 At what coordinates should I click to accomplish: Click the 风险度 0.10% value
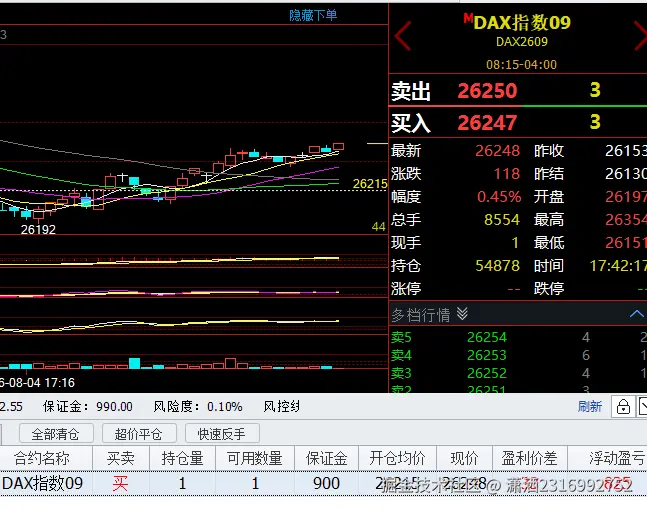coord(224,407)
